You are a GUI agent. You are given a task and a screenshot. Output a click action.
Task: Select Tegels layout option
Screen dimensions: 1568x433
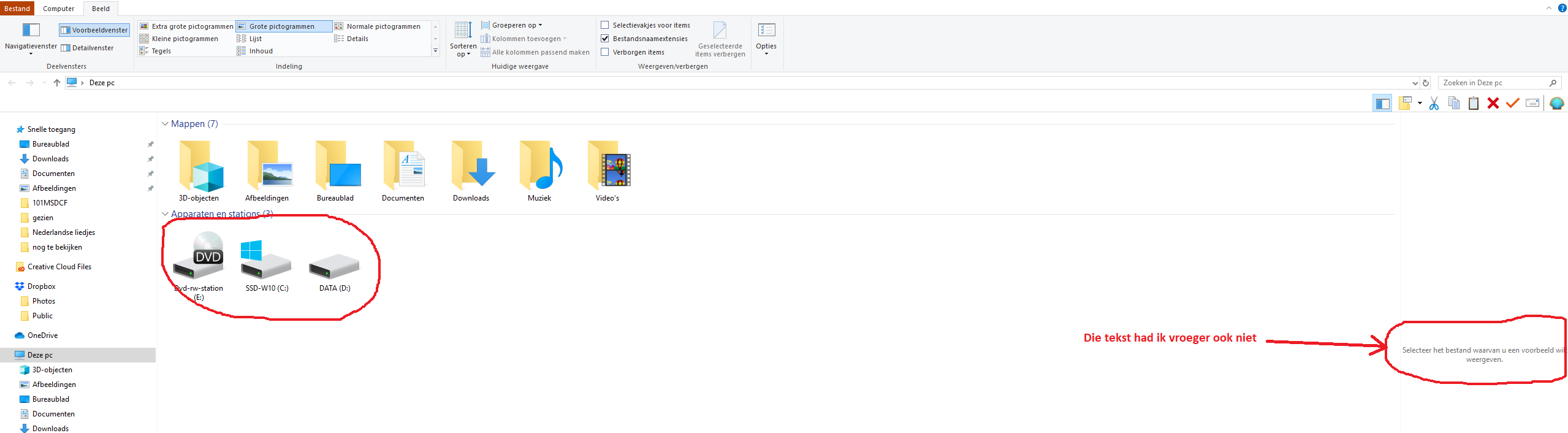(156, 51)
